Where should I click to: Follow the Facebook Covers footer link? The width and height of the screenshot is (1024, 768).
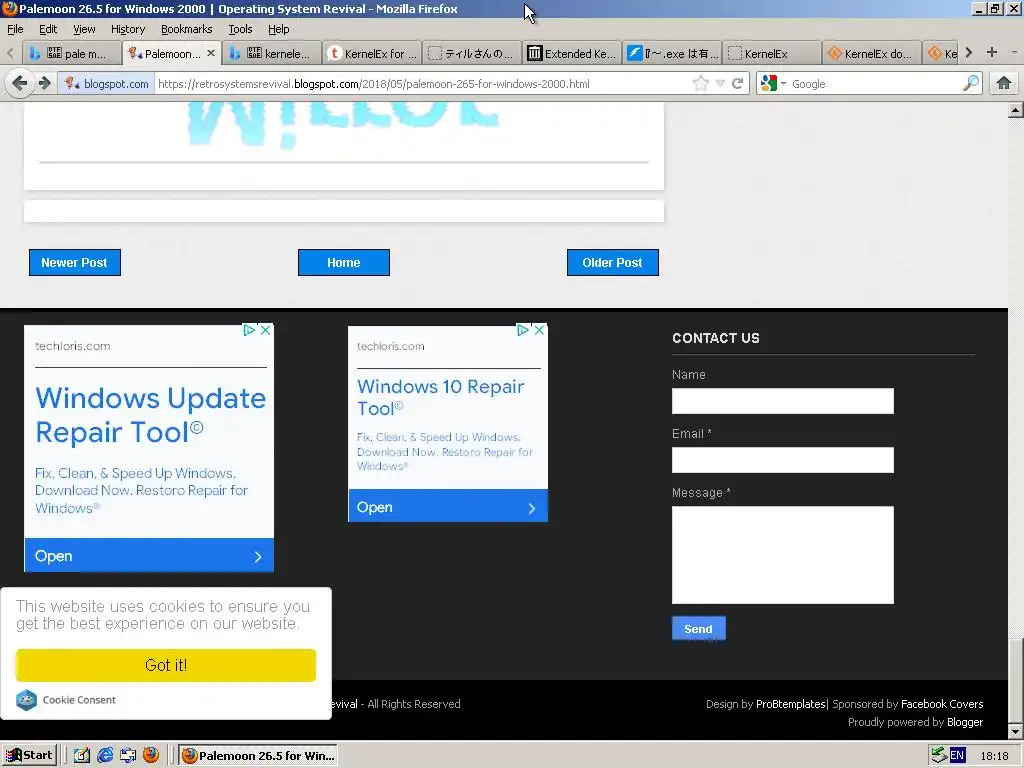(942, 704)
